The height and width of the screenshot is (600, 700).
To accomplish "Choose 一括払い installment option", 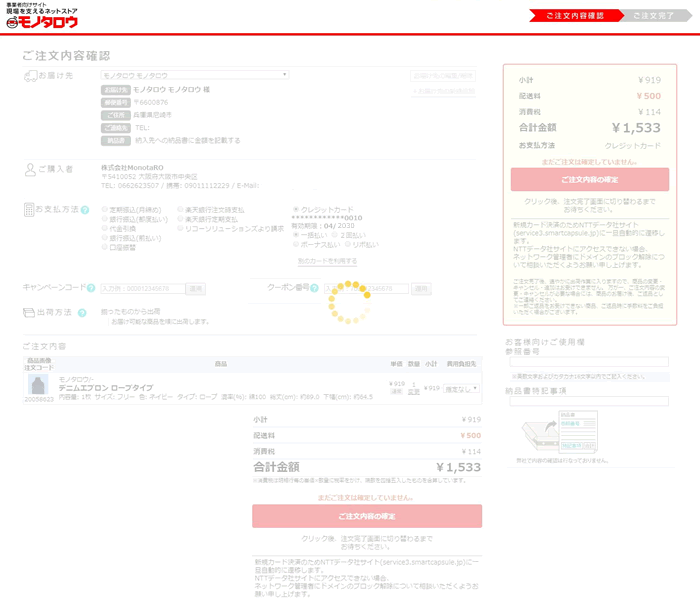I will pyautogui.click(x=296, y=234).
